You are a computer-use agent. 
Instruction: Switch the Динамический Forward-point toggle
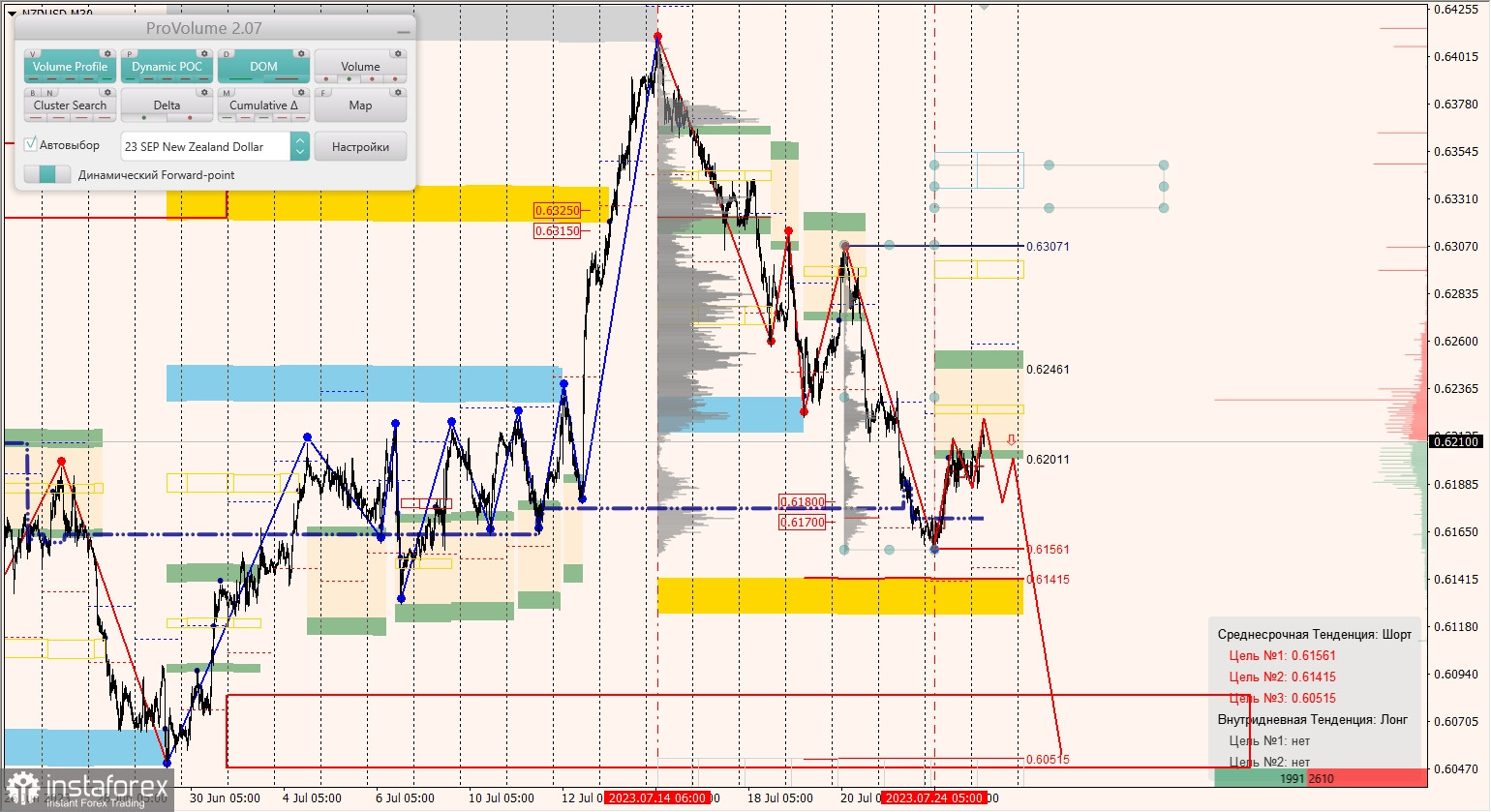point(47,174)
